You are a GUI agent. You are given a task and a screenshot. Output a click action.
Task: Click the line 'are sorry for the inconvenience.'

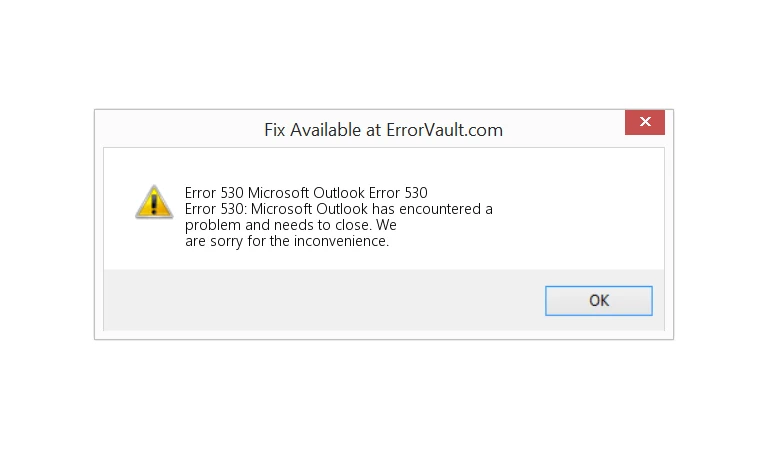point(286,241)
